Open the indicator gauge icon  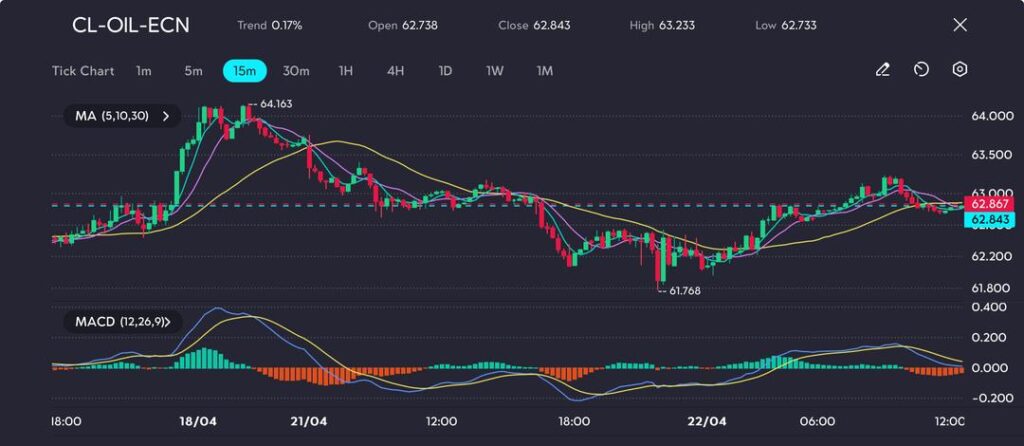pyautogui.click(x=921, y=70)
